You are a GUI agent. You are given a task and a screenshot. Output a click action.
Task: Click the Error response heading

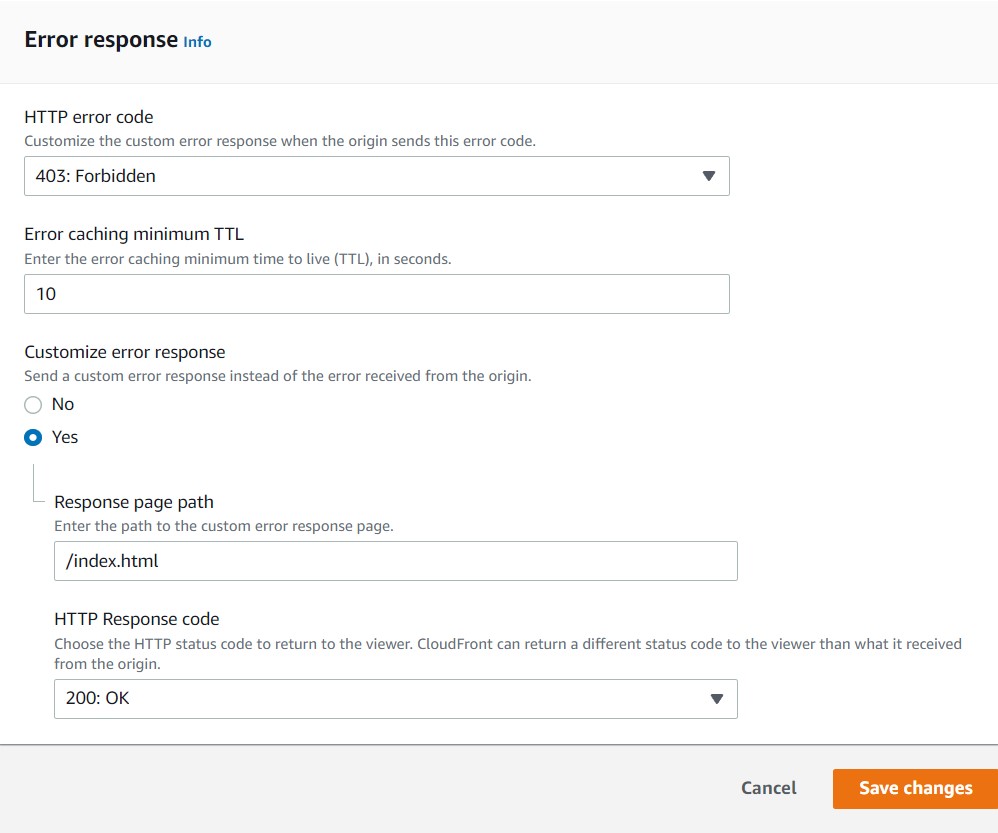coord(101,39)
